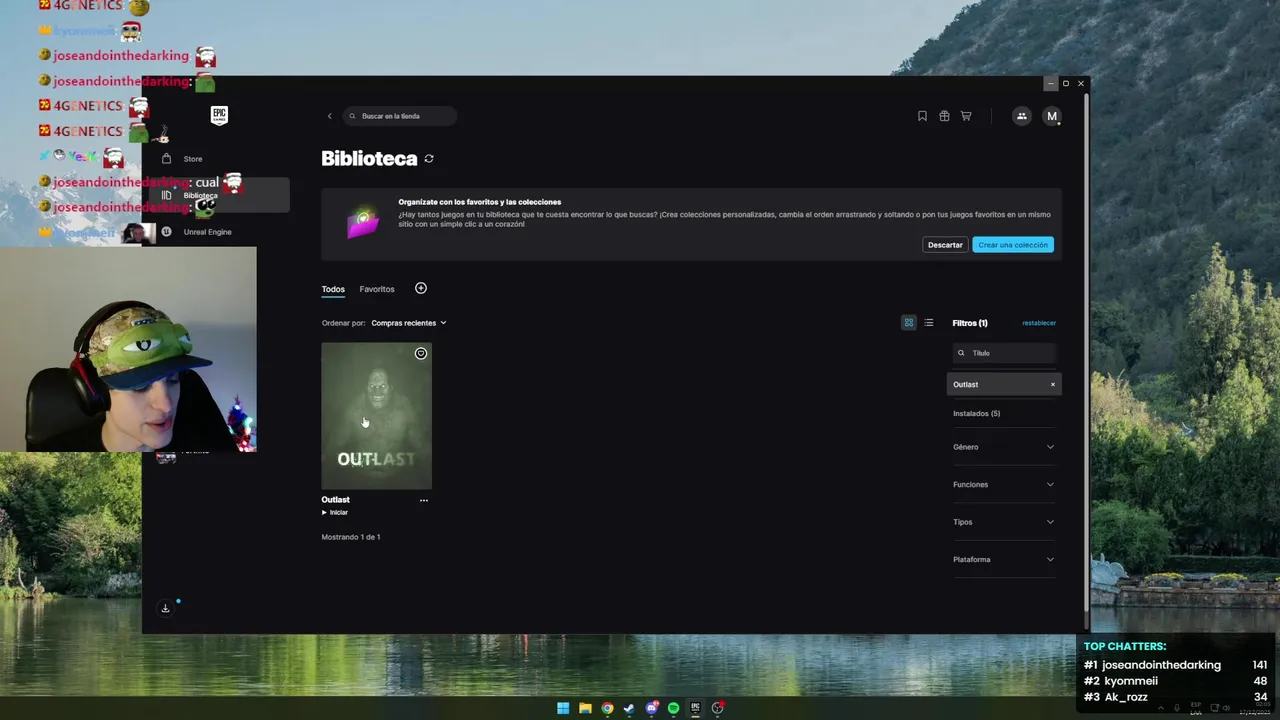Add a new collection with plus icon
This screenshot has height=720, width=1280.
[421, 288]
